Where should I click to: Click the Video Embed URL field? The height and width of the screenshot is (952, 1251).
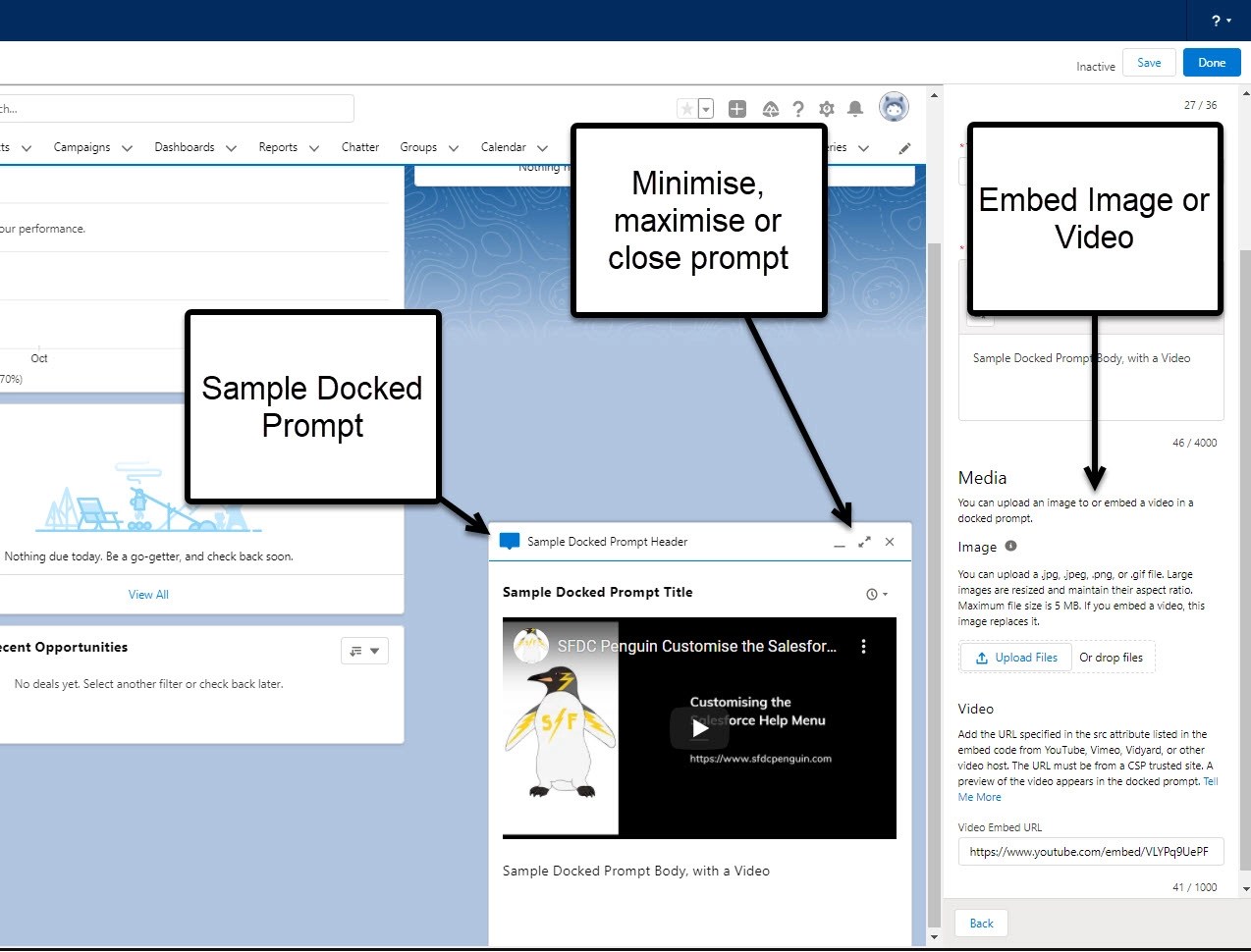tap(1091, 852)
